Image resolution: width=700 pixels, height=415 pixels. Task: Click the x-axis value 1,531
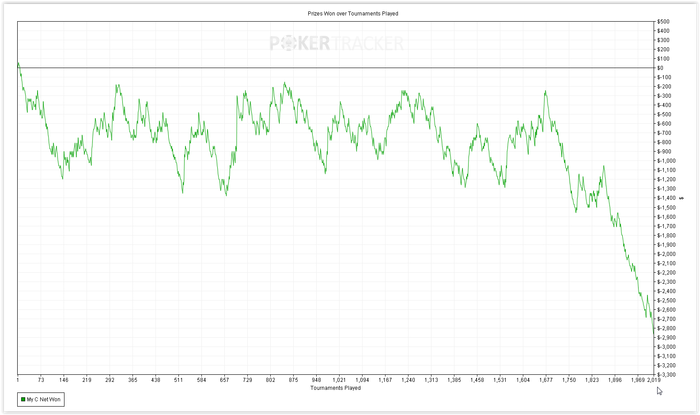point(500,380)
